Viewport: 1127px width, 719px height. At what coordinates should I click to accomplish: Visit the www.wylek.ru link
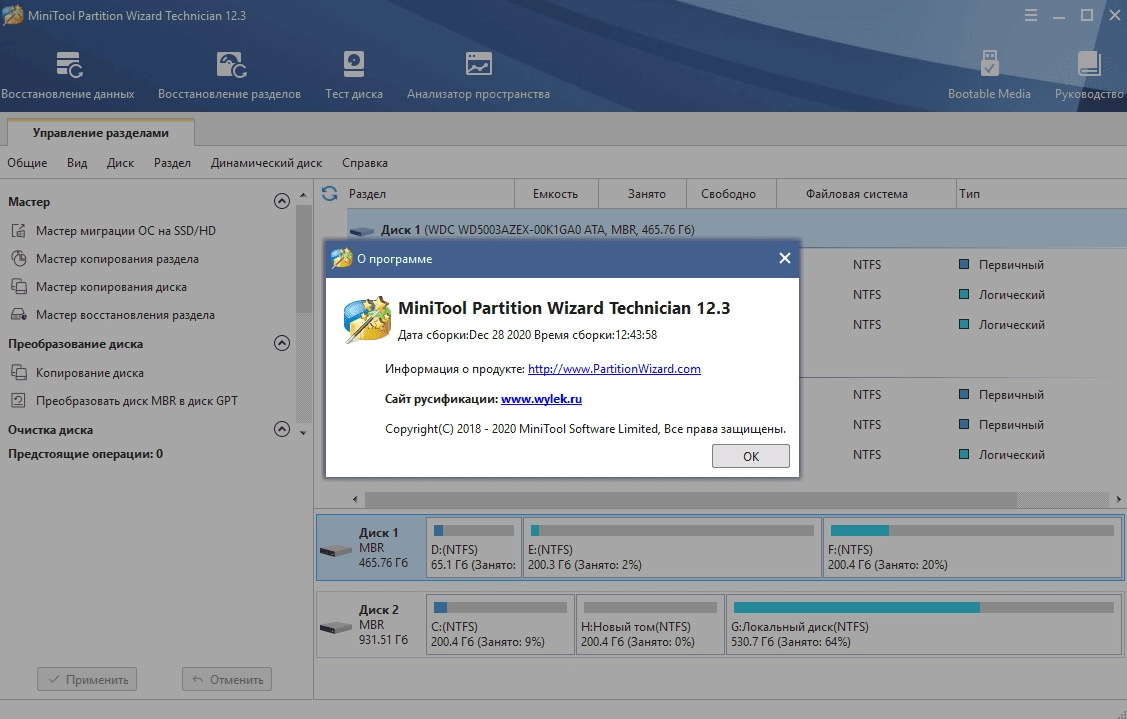(x=541, y=399)
